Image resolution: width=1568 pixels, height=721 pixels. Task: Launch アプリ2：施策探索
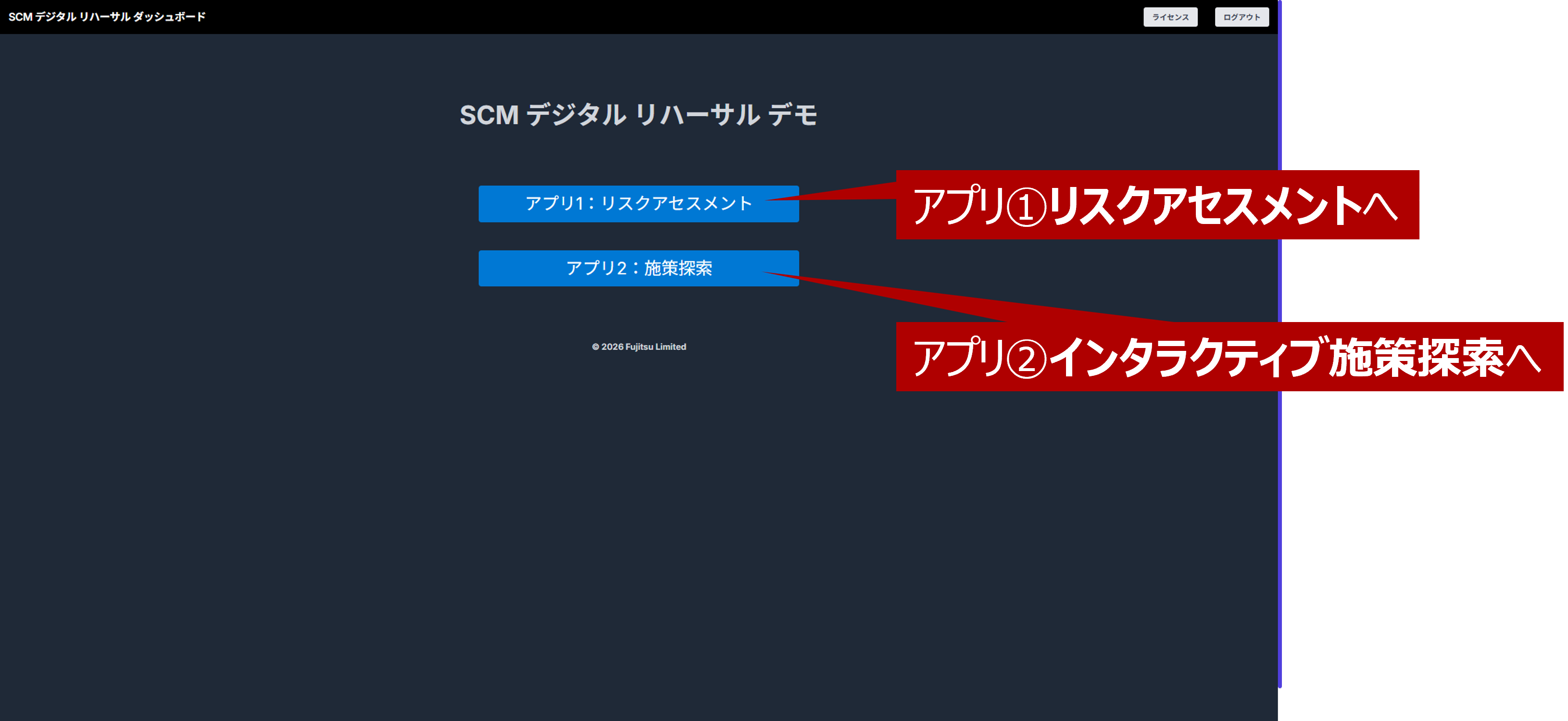coord(638,268)
